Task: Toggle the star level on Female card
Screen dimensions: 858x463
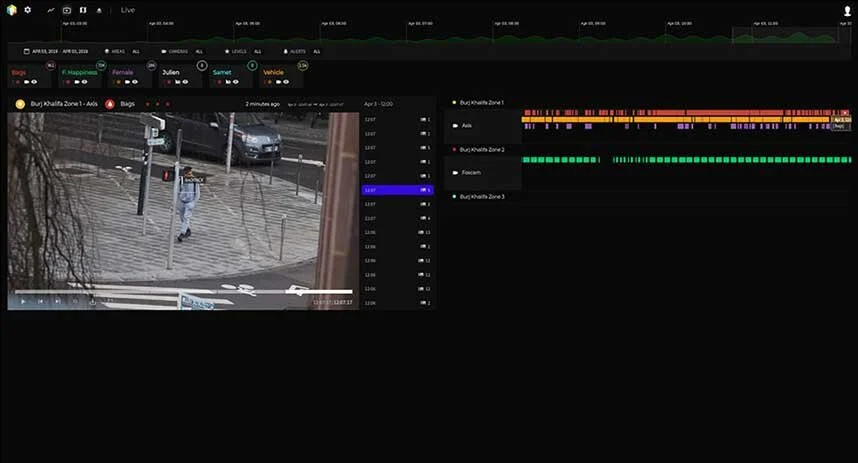Action: (x=118, y=82)
